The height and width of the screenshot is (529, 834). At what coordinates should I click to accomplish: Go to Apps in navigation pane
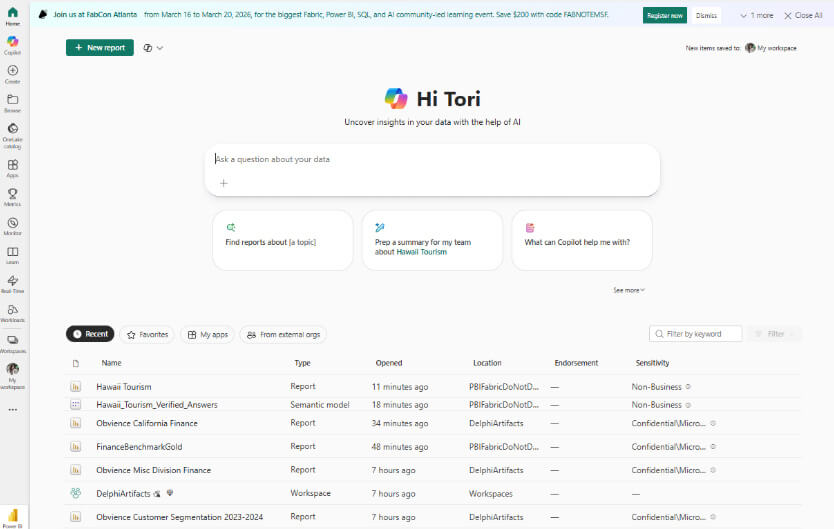pyautogui.click(x=12, y=167)
